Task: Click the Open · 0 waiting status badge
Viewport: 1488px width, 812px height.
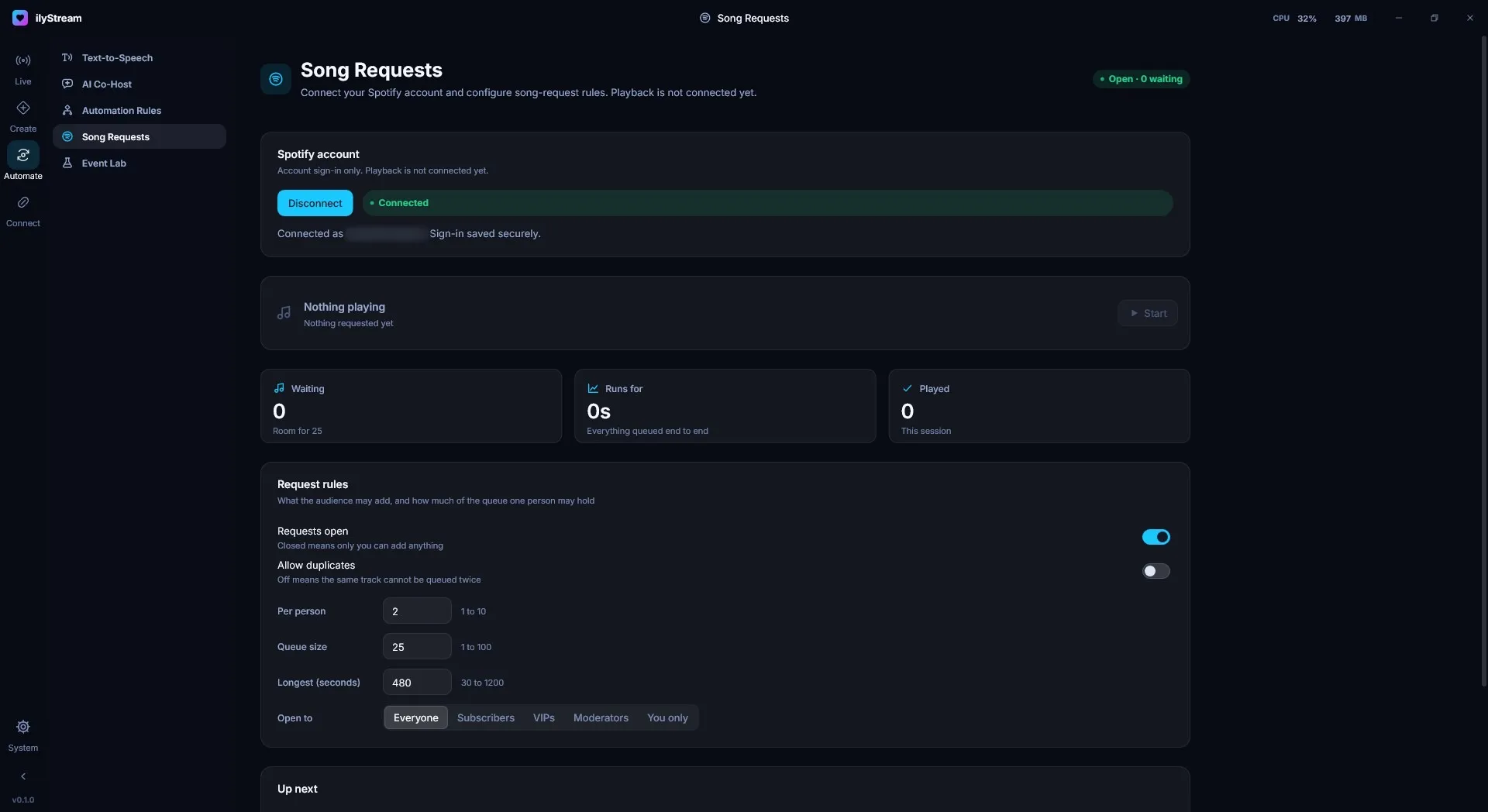Action: [x=1141, y=79]
